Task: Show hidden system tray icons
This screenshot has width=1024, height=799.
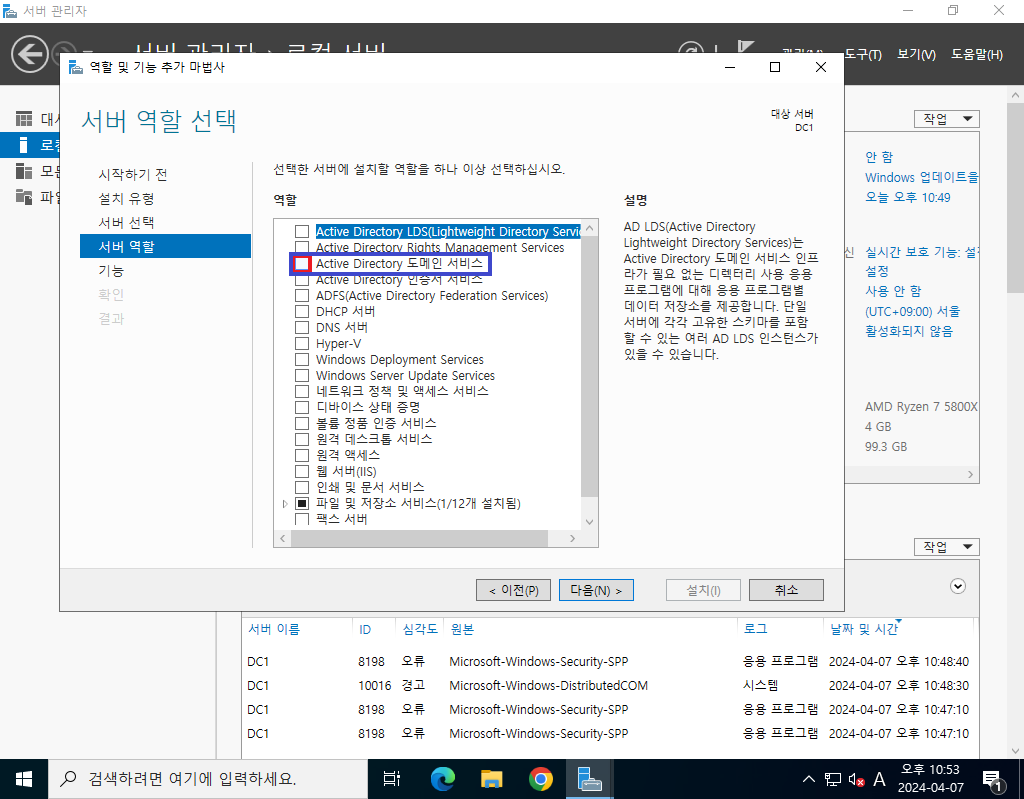Action: pyautogui.click(x=808, y=779)
